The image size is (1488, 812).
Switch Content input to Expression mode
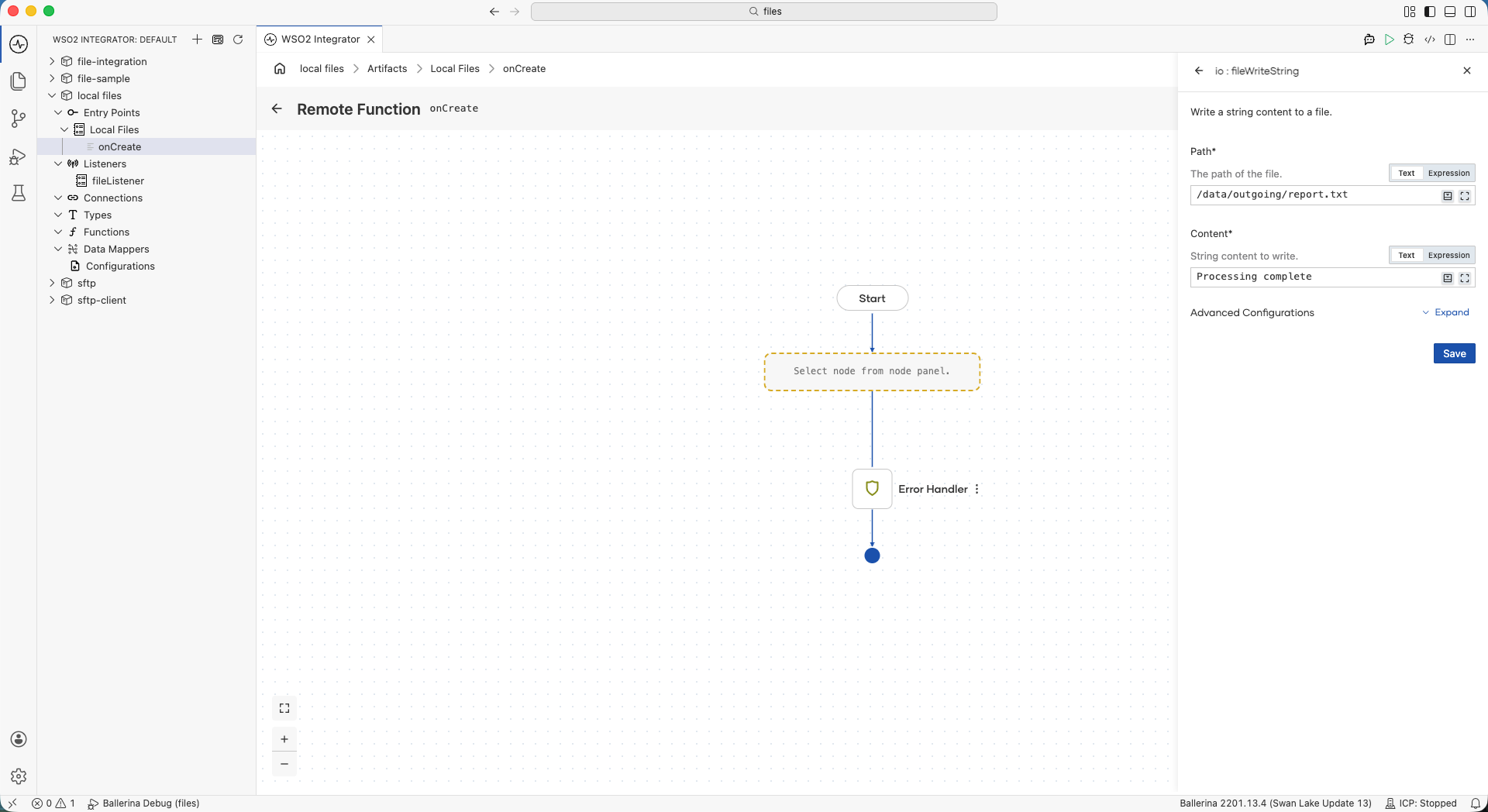(1448, 256)
